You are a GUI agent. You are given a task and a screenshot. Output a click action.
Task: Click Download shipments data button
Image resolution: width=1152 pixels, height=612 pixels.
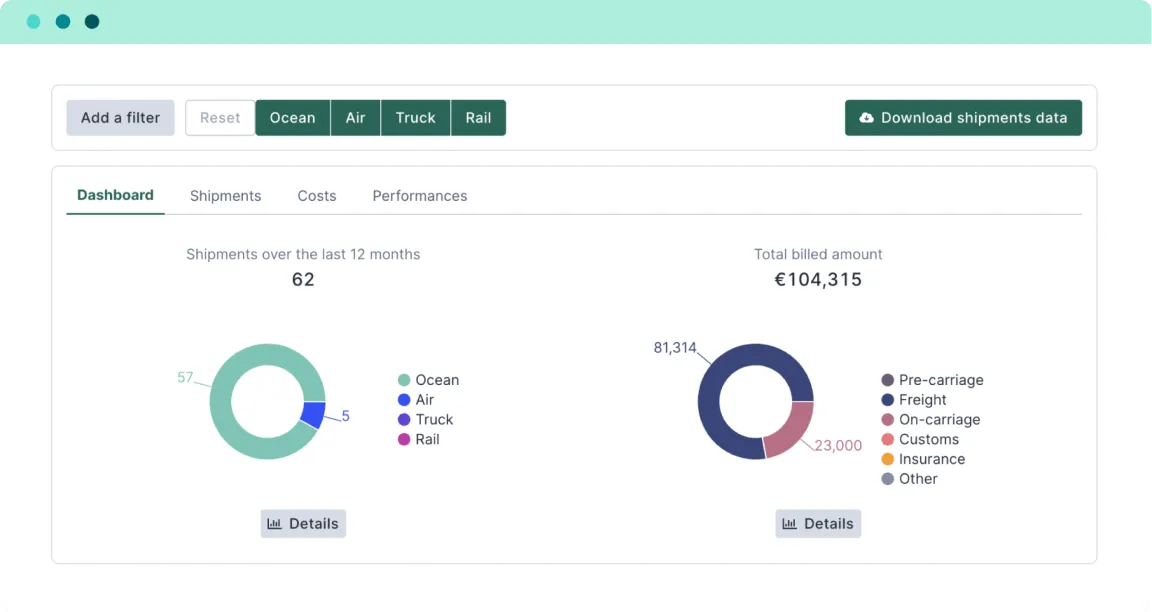tap(963, 118)
